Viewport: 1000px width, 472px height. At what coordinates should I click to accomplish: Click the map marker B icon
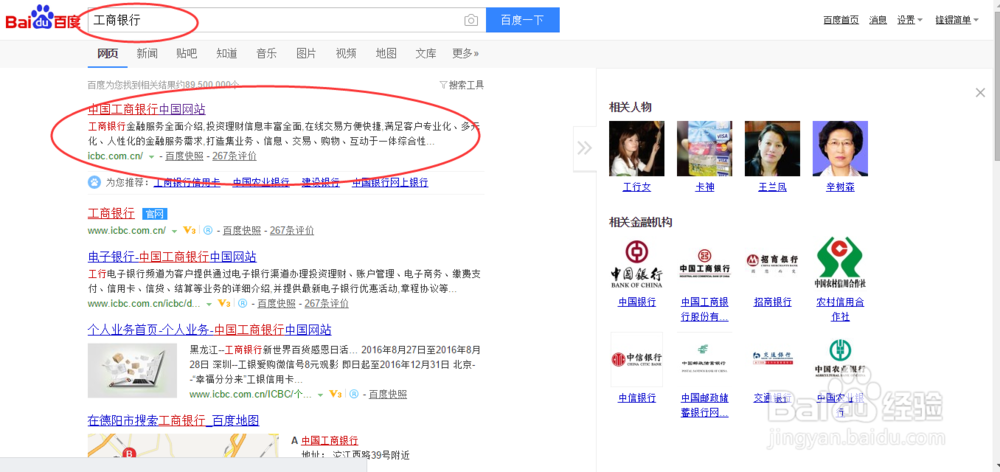click(130, 454)
